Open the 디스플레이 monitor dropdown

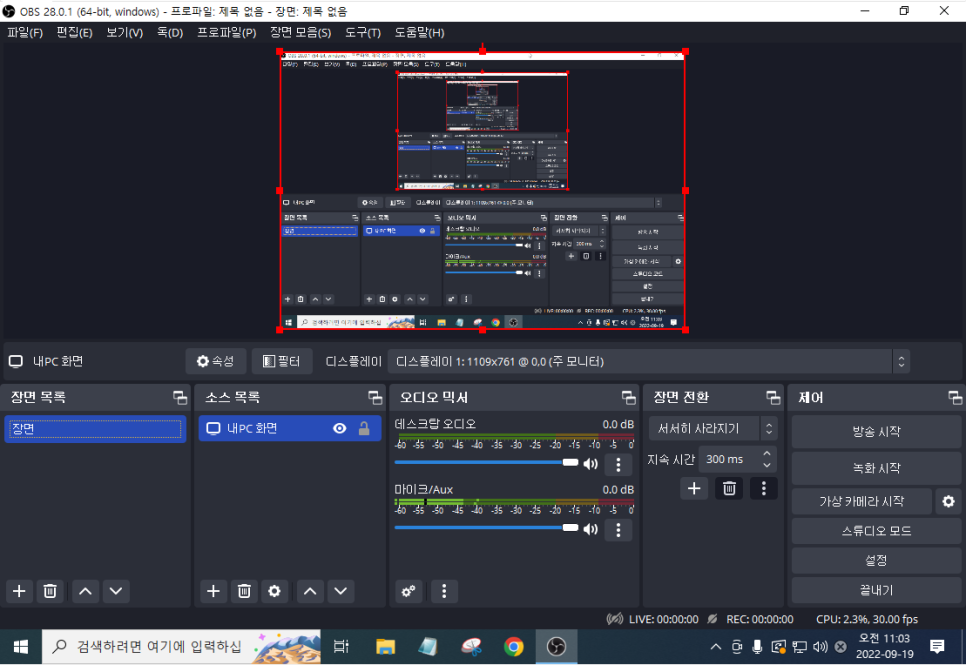tap(649, 361)
